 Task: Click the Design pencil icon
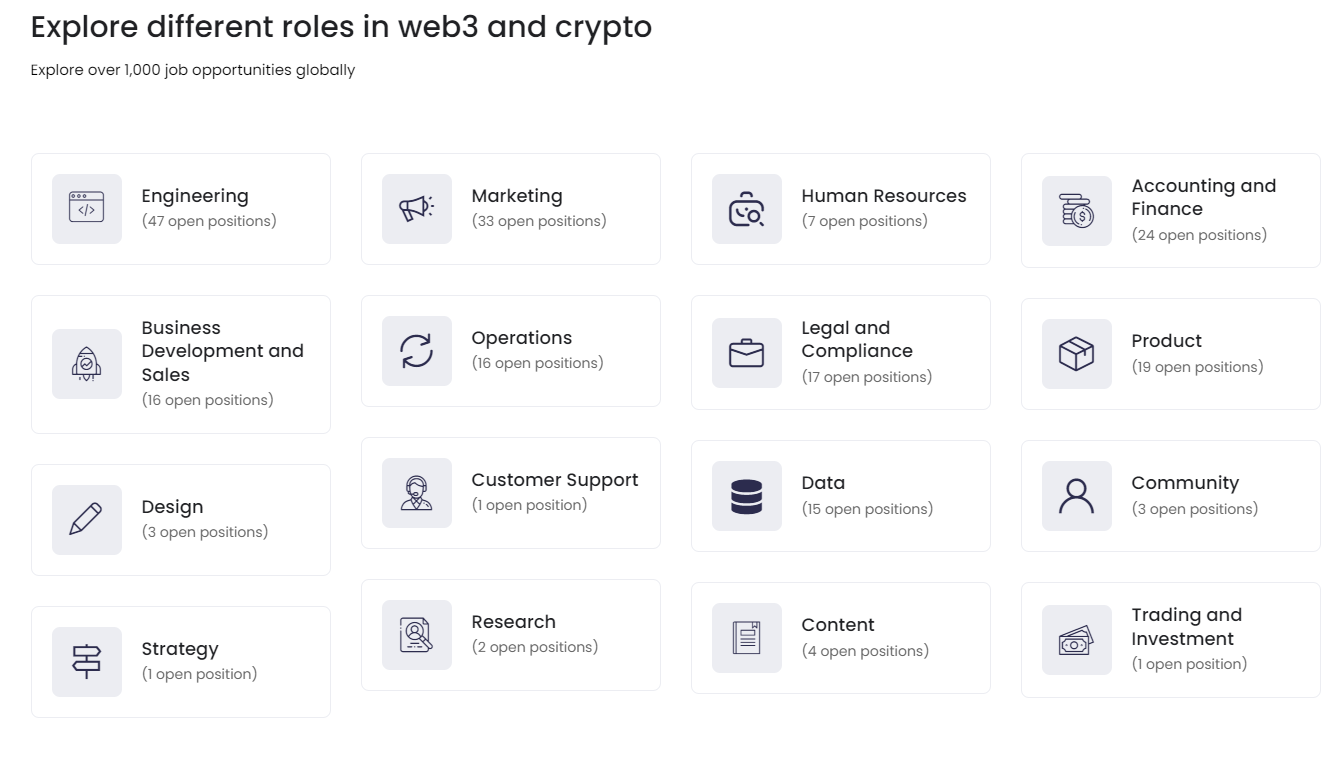[x=86, y=519]
